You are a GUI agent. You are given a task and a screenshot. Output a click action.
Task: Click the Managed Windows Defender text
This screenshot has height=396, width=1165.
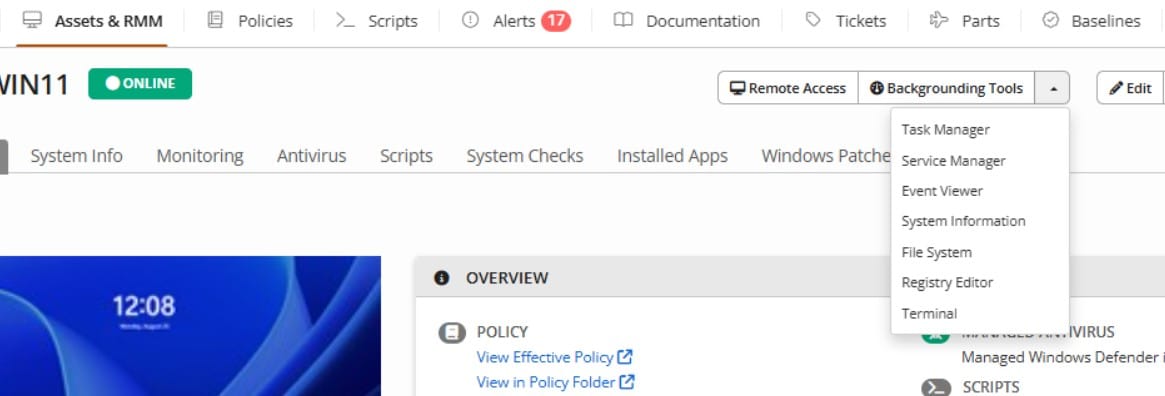[x=1063, y=357]
